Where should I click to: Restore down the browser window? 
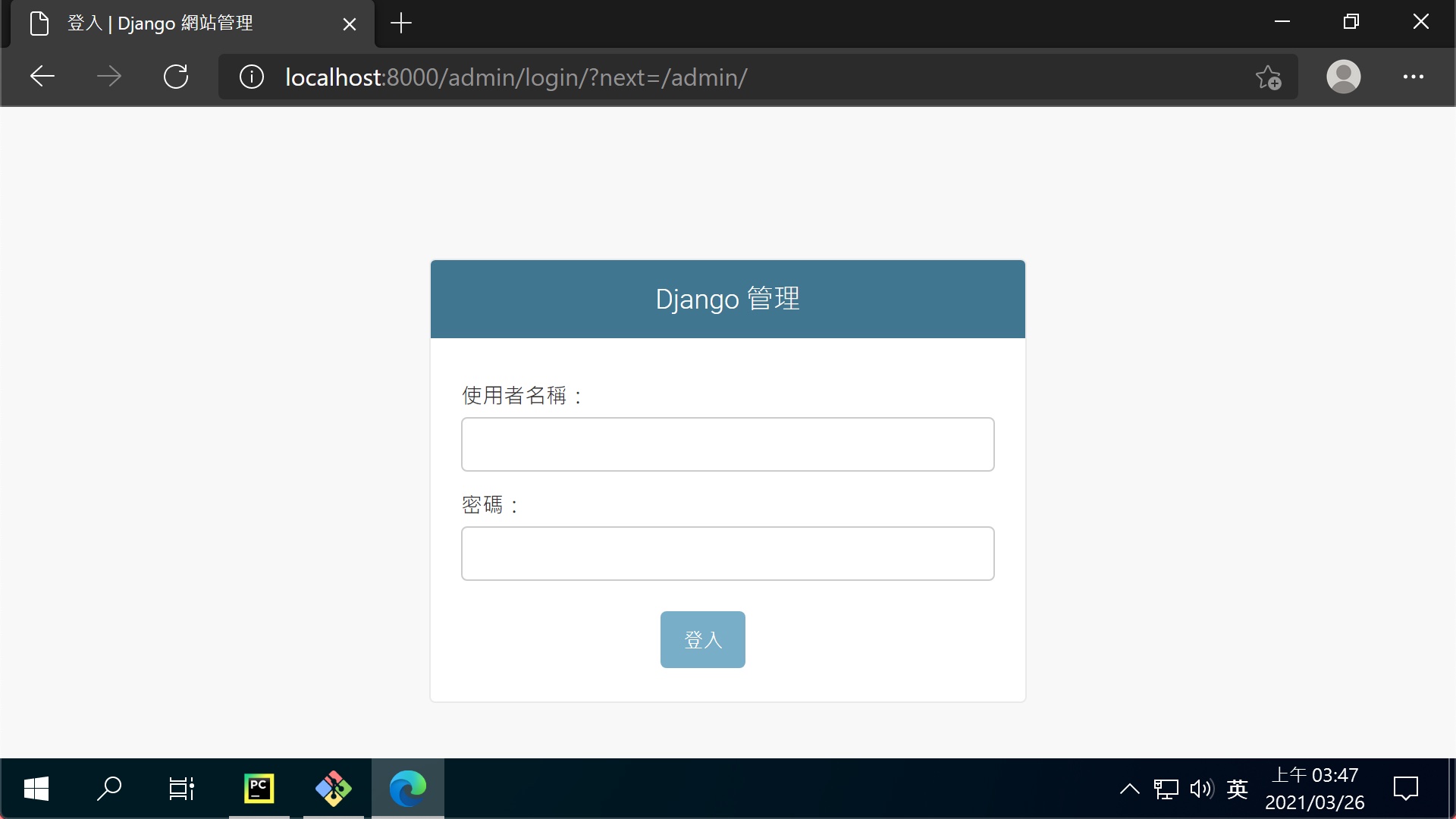[x=1351, y=22]
